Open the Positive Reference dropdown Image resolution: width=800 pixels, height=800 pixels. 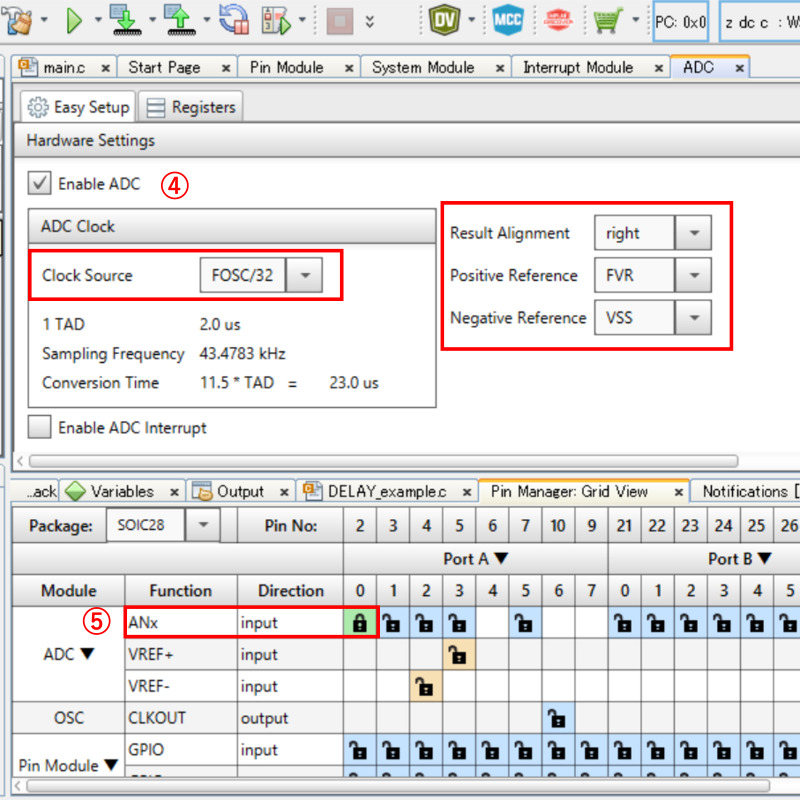tap(693, 275)
